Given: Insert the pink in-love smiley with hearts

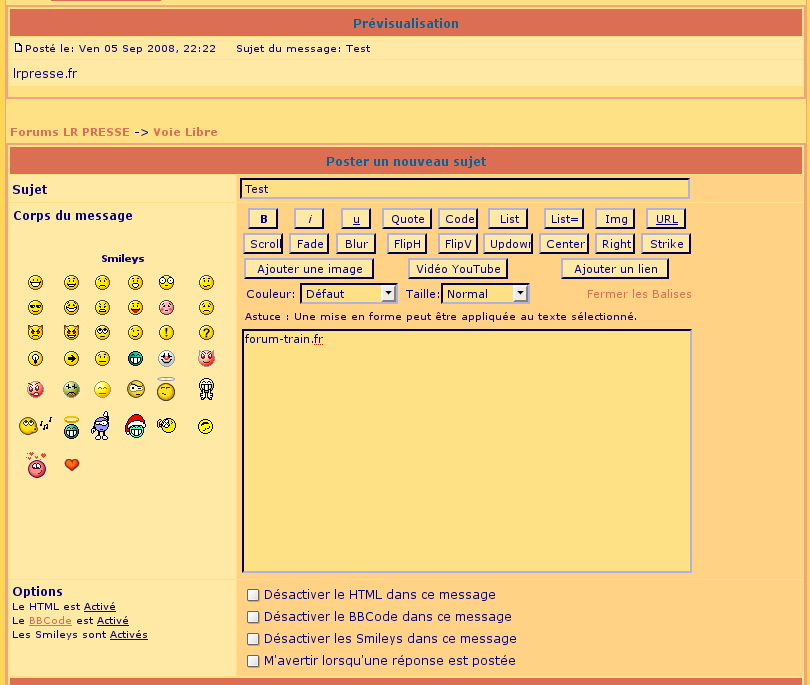Looking at the screenshot, I should (37, 465).
